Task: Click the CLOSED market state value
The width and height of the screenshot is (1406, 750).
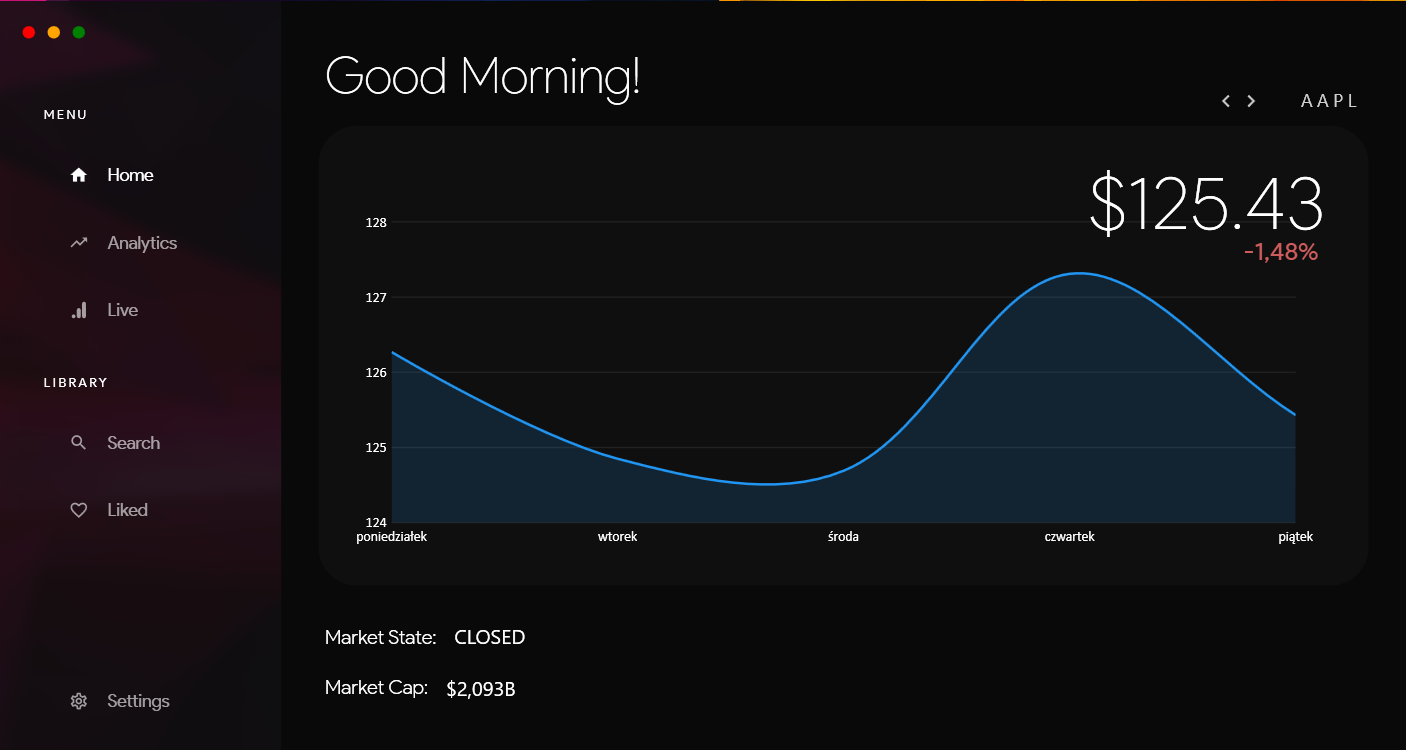Action: tap(490, 637)
